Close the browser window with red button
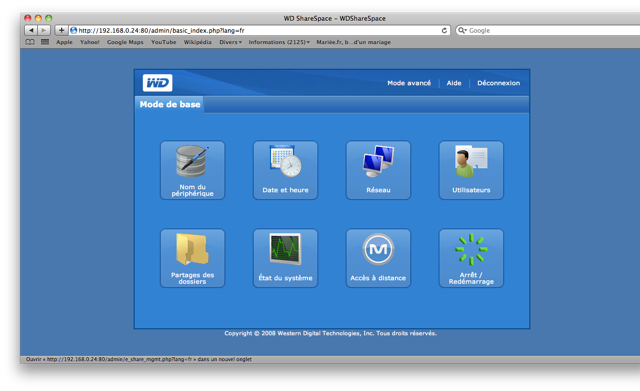Screen dimensions: 640x391 coord(28,18)
